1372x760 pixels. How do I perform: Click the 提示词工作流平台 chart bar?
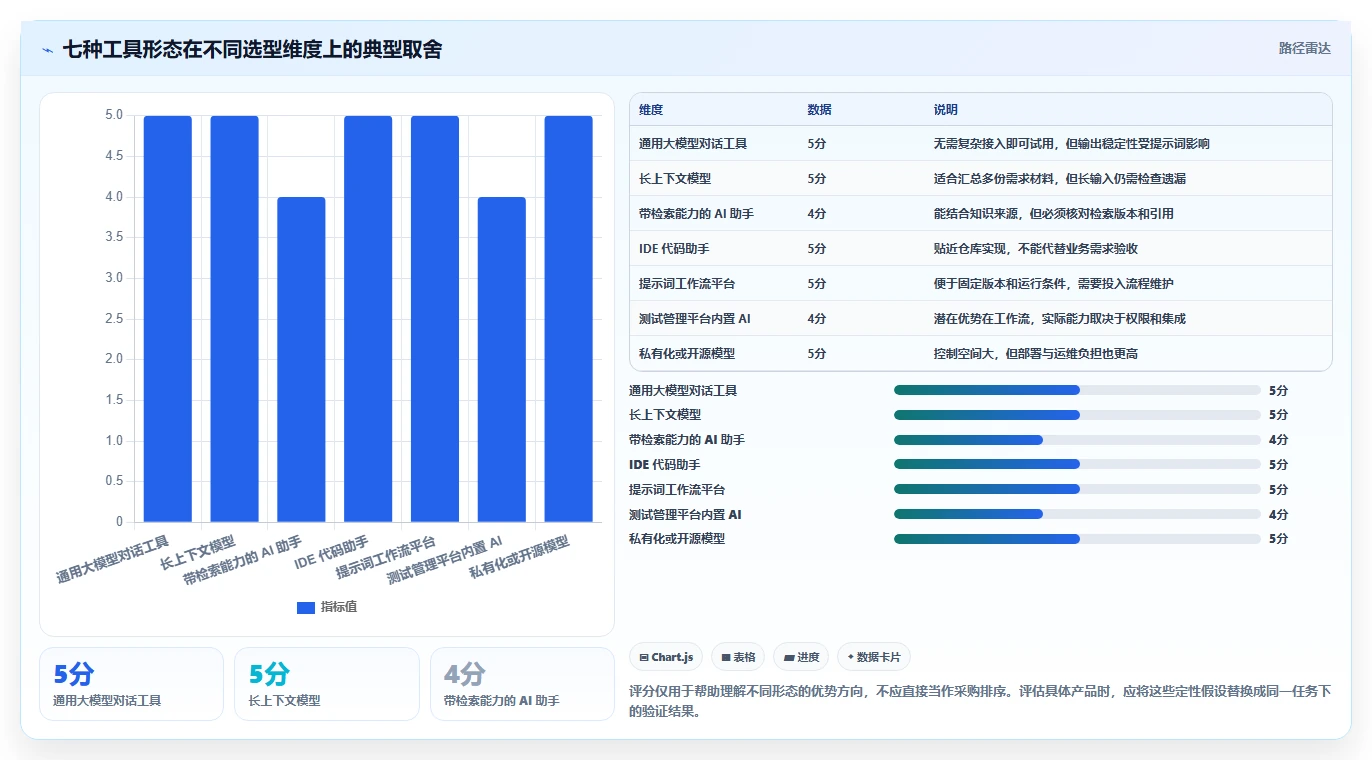pos(435,319)
